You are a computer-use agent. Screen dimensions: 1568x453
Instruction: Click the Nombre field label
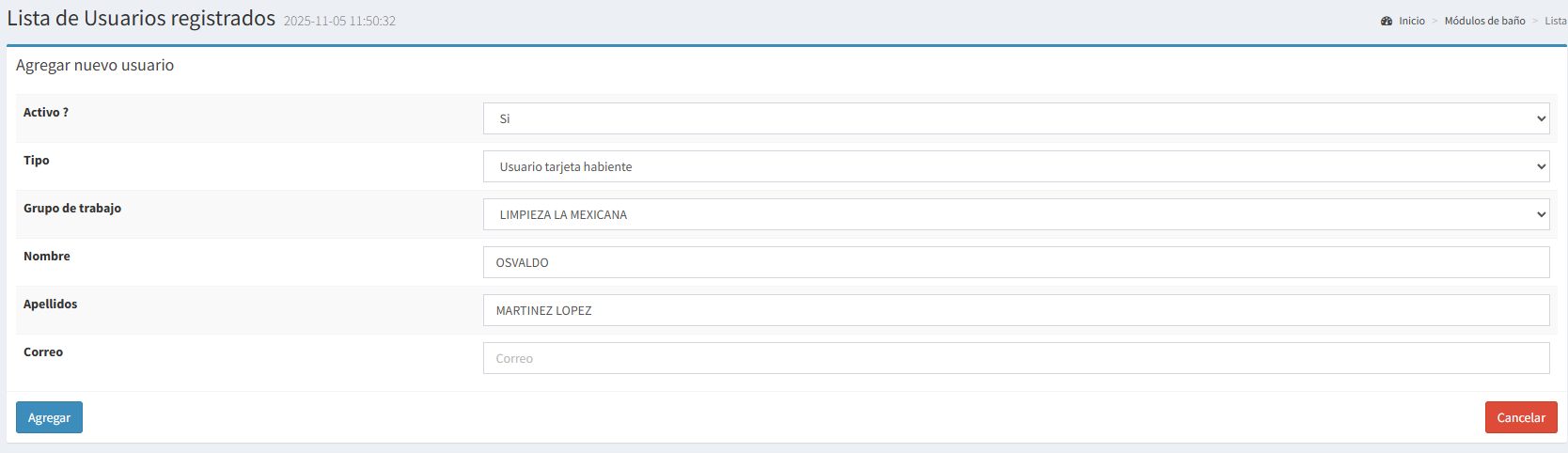click(47, 256)
